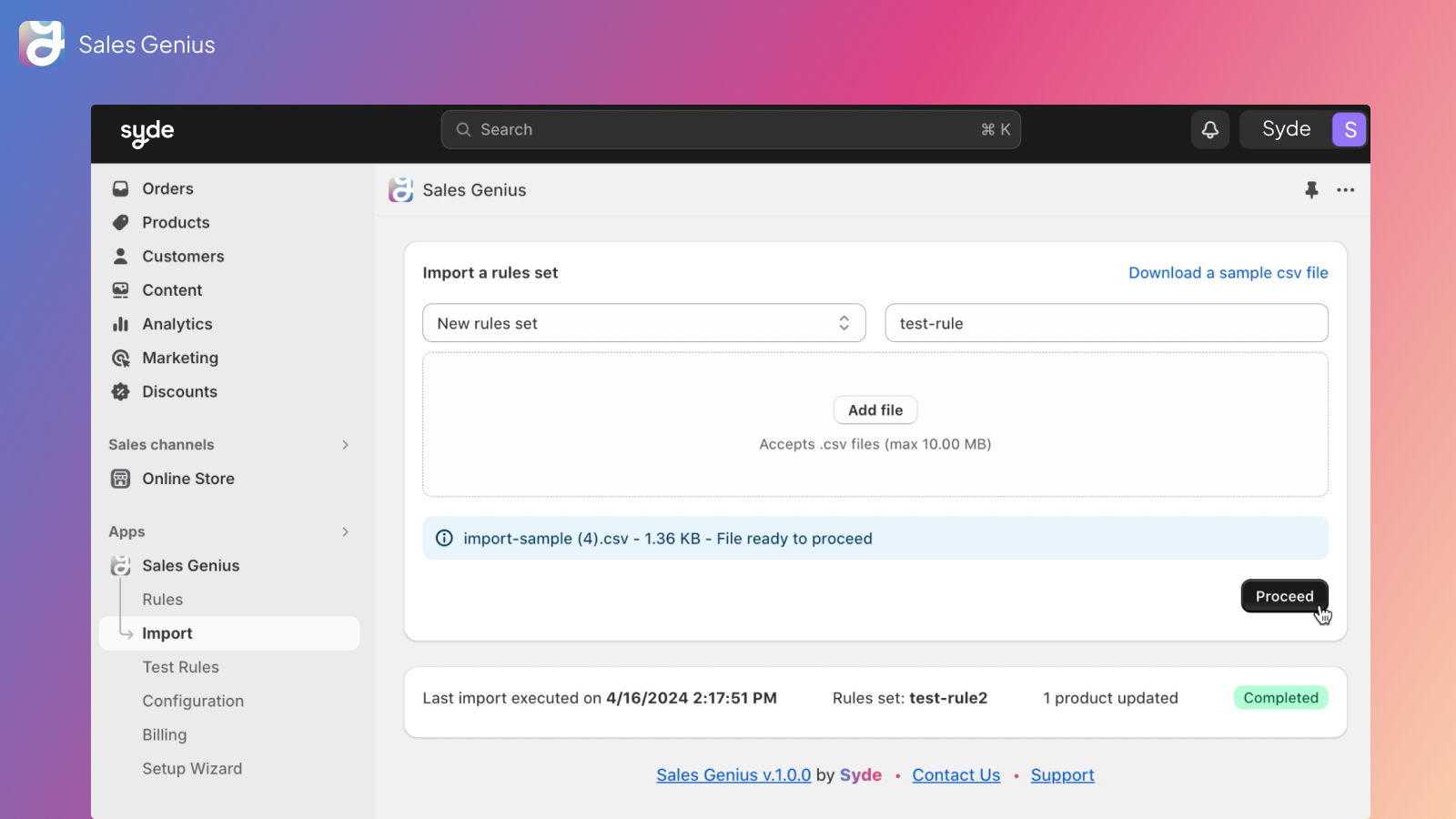Click the Orders inbox icon
1456x819 pixels.
pyautogui.click(x=120, y=188)
